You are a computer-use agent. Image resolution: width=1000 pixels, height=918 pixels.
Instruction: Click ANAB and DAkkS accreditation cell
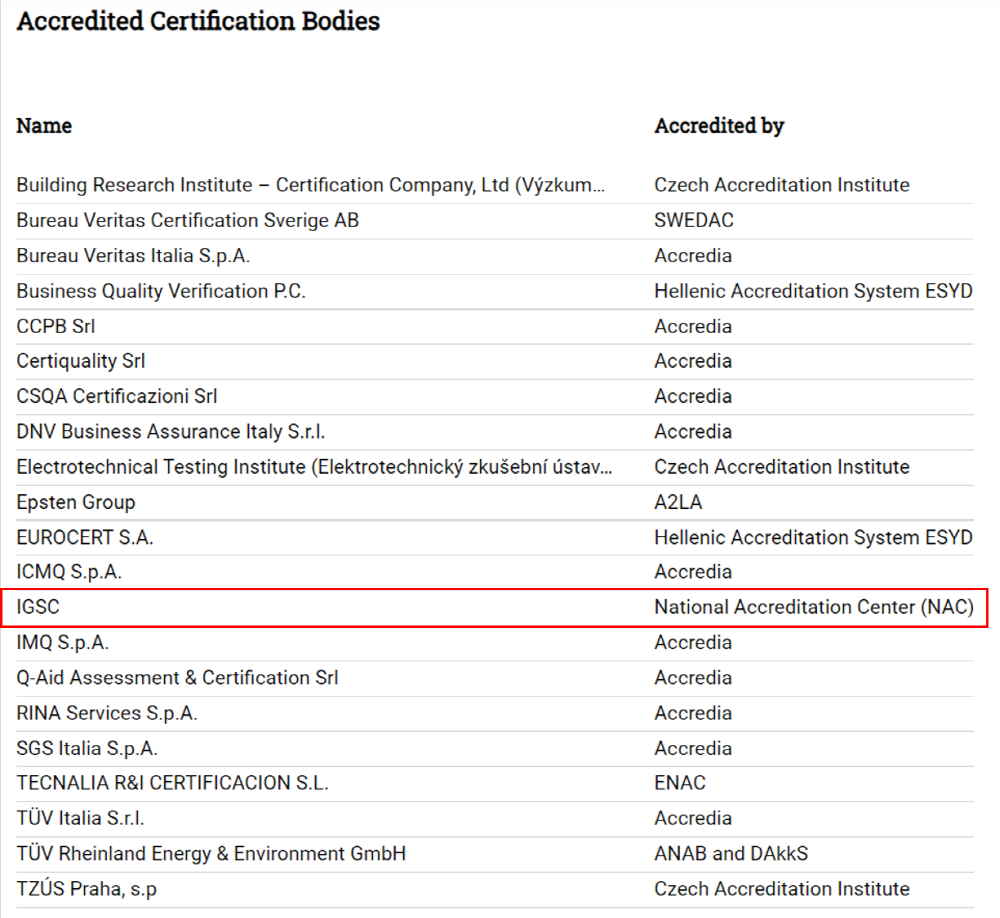click(732, 854)
